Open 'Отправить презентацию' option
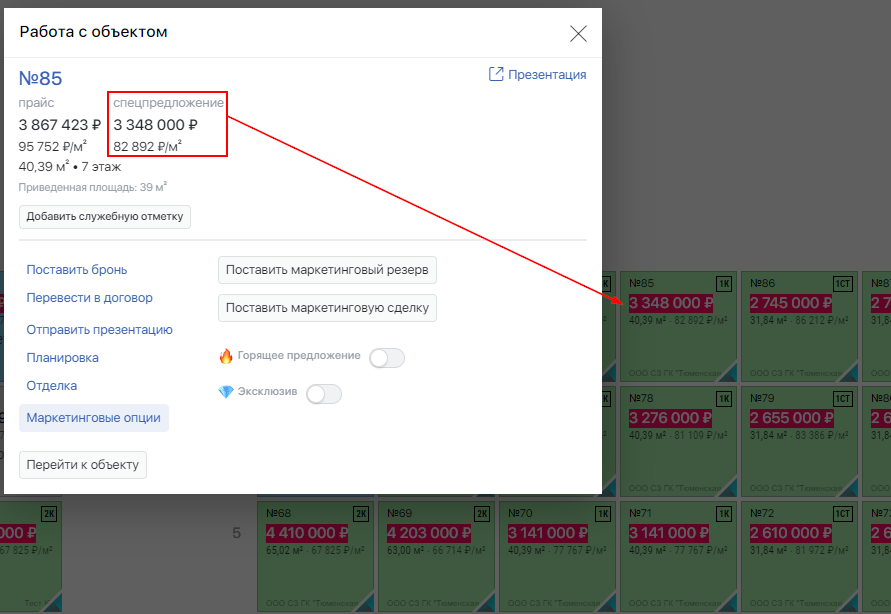The height and width of the screenshot is (614, 891). [100, 330]
